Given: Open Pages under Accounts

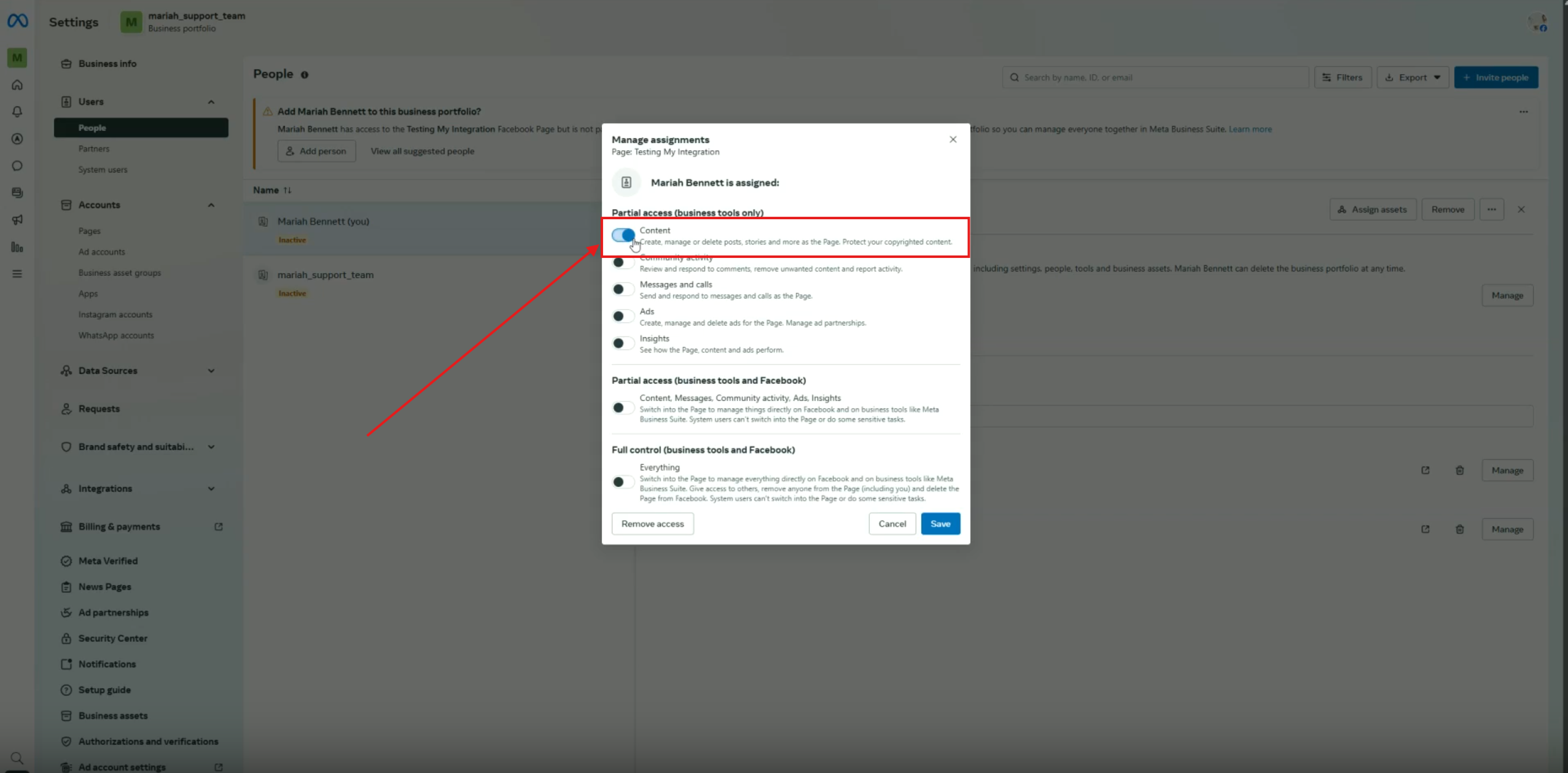Looking at the screenshot, I should 89,231.
